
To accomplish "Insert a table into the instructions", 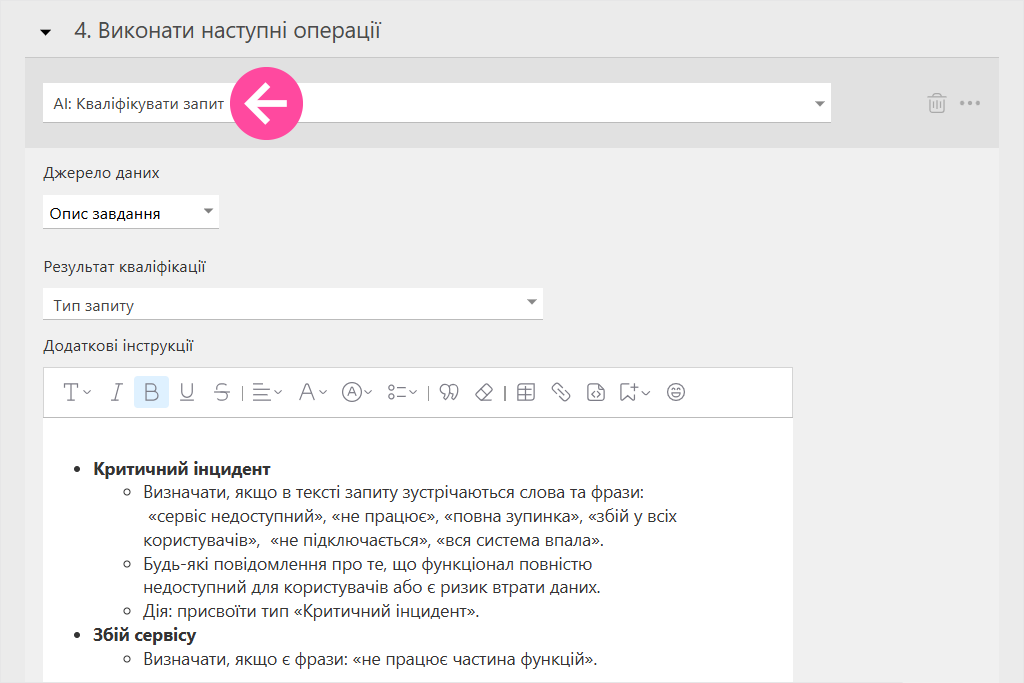I will 525,392.
